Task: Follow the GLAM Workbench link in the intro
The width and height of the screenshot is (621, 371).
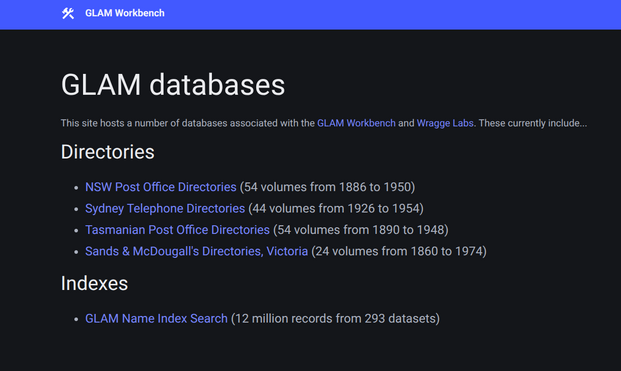Action: 356,123
